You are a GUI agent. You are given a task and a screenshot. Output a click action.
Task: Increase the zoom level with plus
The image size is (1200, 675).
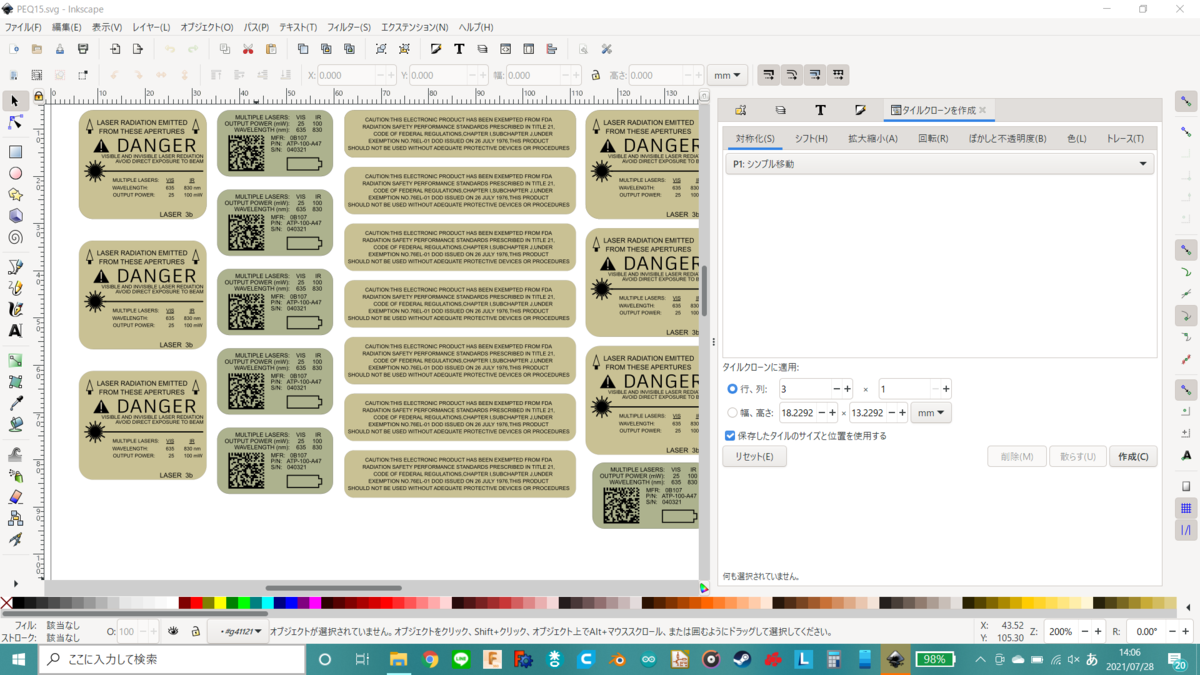click(x=1098, y=632)
